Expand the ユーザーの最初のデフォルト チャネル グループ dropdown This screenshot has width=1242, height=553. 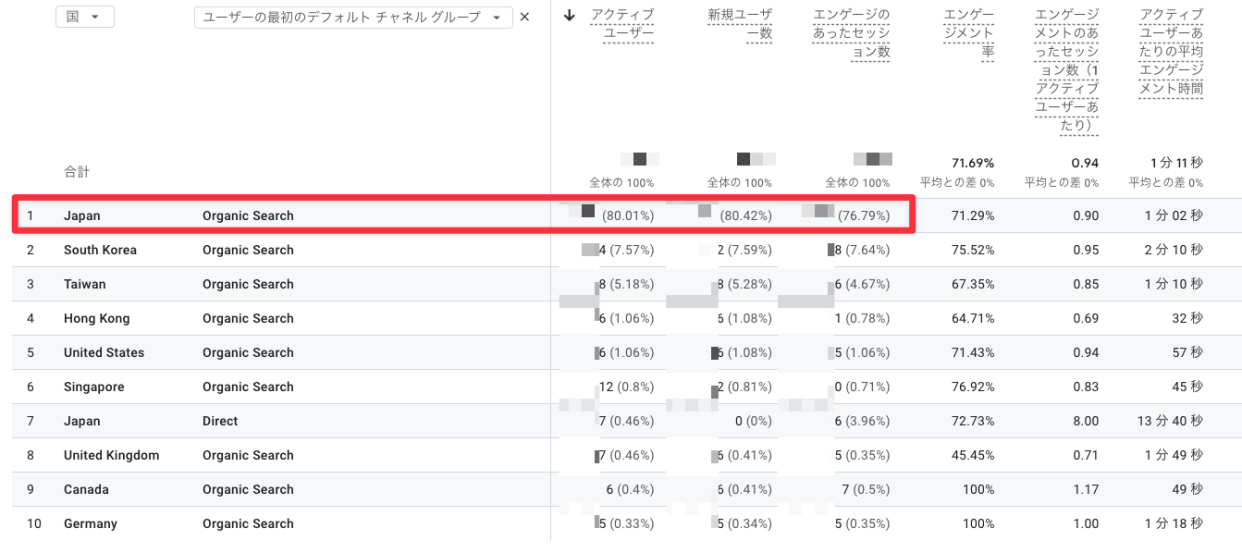coord(353,18)
